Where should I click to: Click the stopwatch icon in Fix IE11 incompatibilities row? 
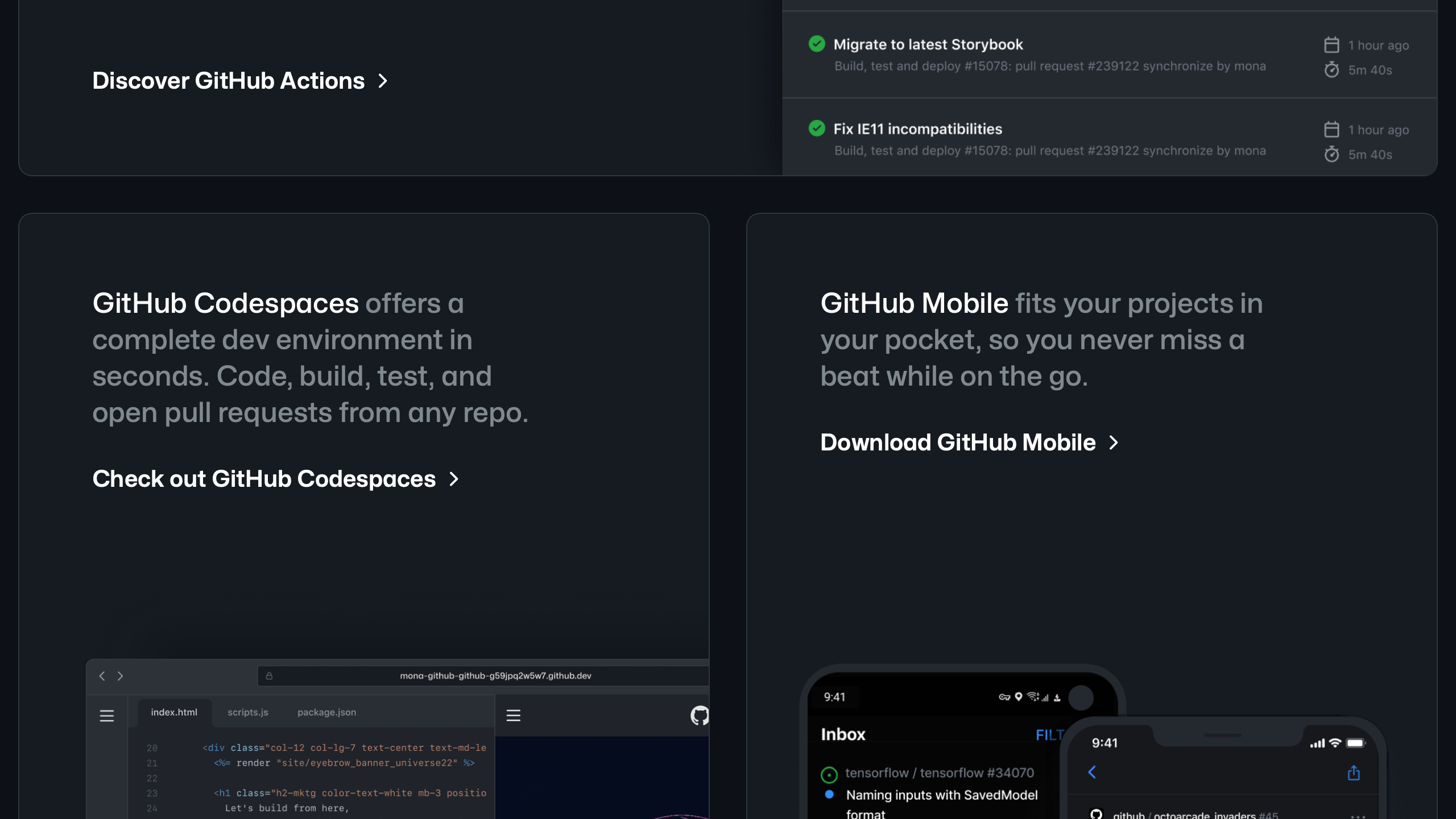pos(1331,154)
